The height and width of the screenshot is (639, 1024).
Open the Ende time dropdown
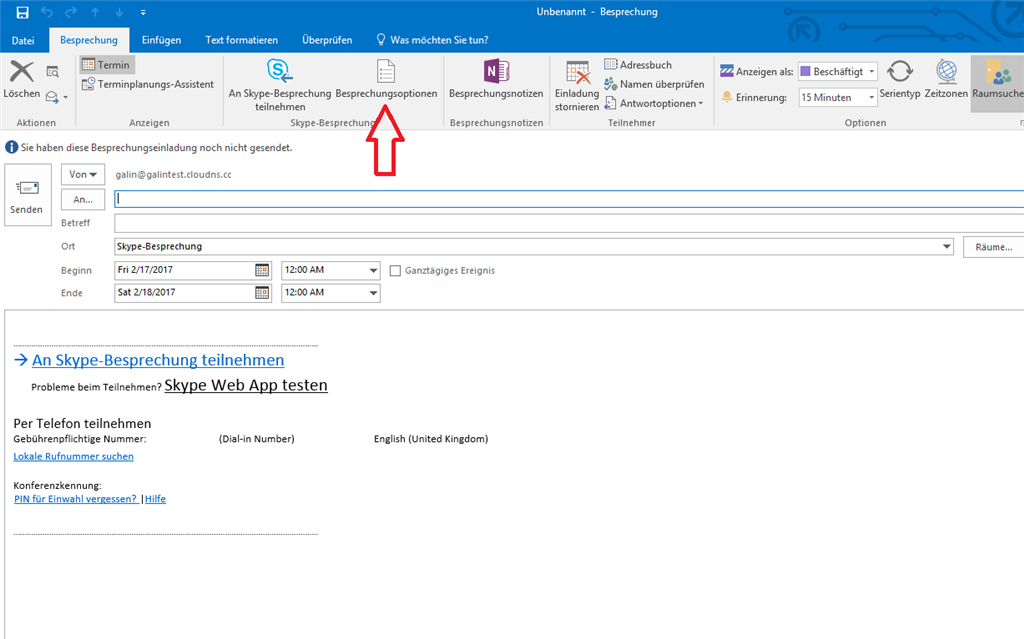tap(373, 293)
